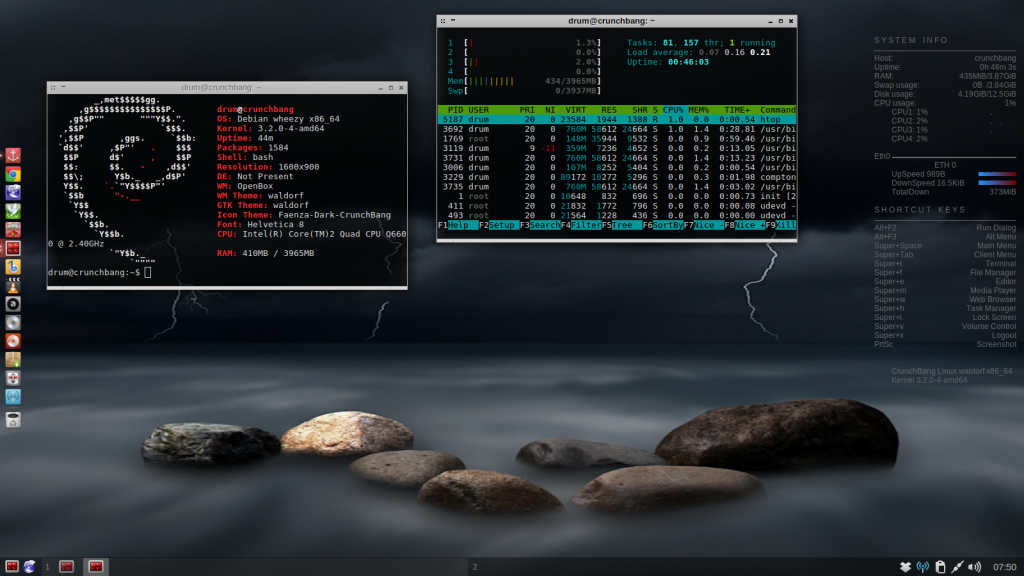
Task: Open window menu of htop terminal titlebar
Action: coord(443,20)
